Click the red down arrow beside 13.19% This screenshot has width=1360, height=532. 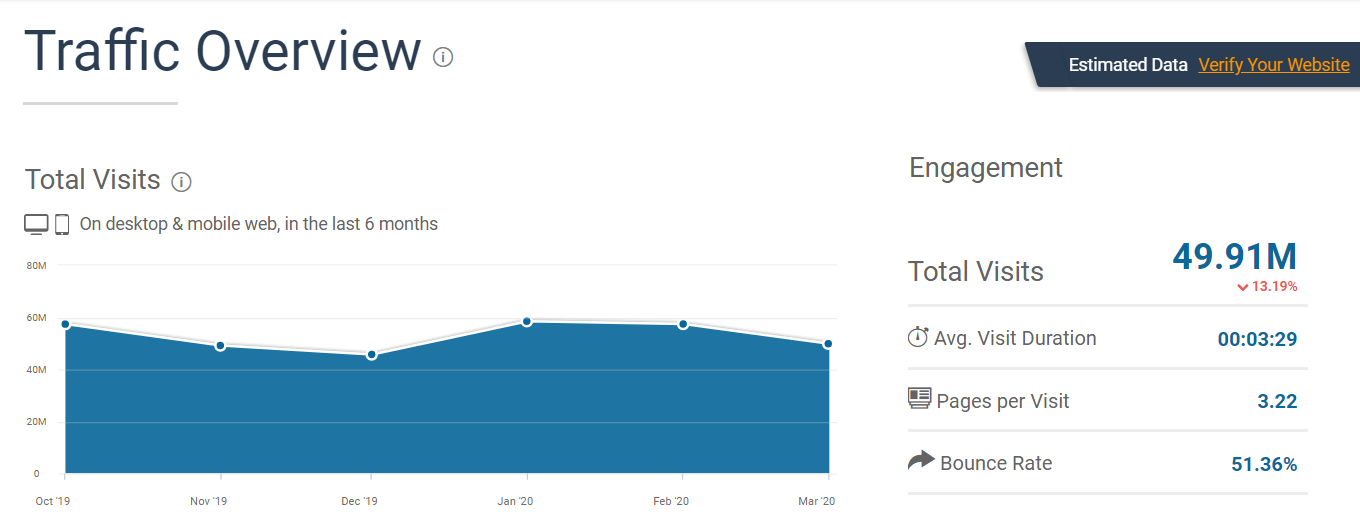tap(1243, 287)
